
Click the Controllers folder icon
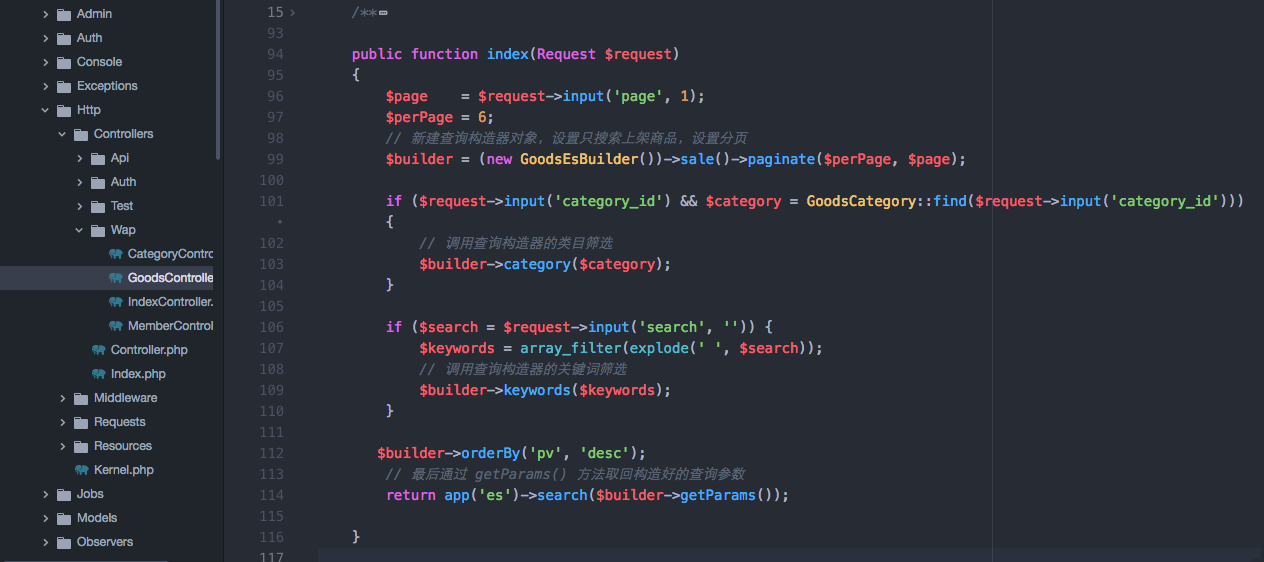coord(81,134)
